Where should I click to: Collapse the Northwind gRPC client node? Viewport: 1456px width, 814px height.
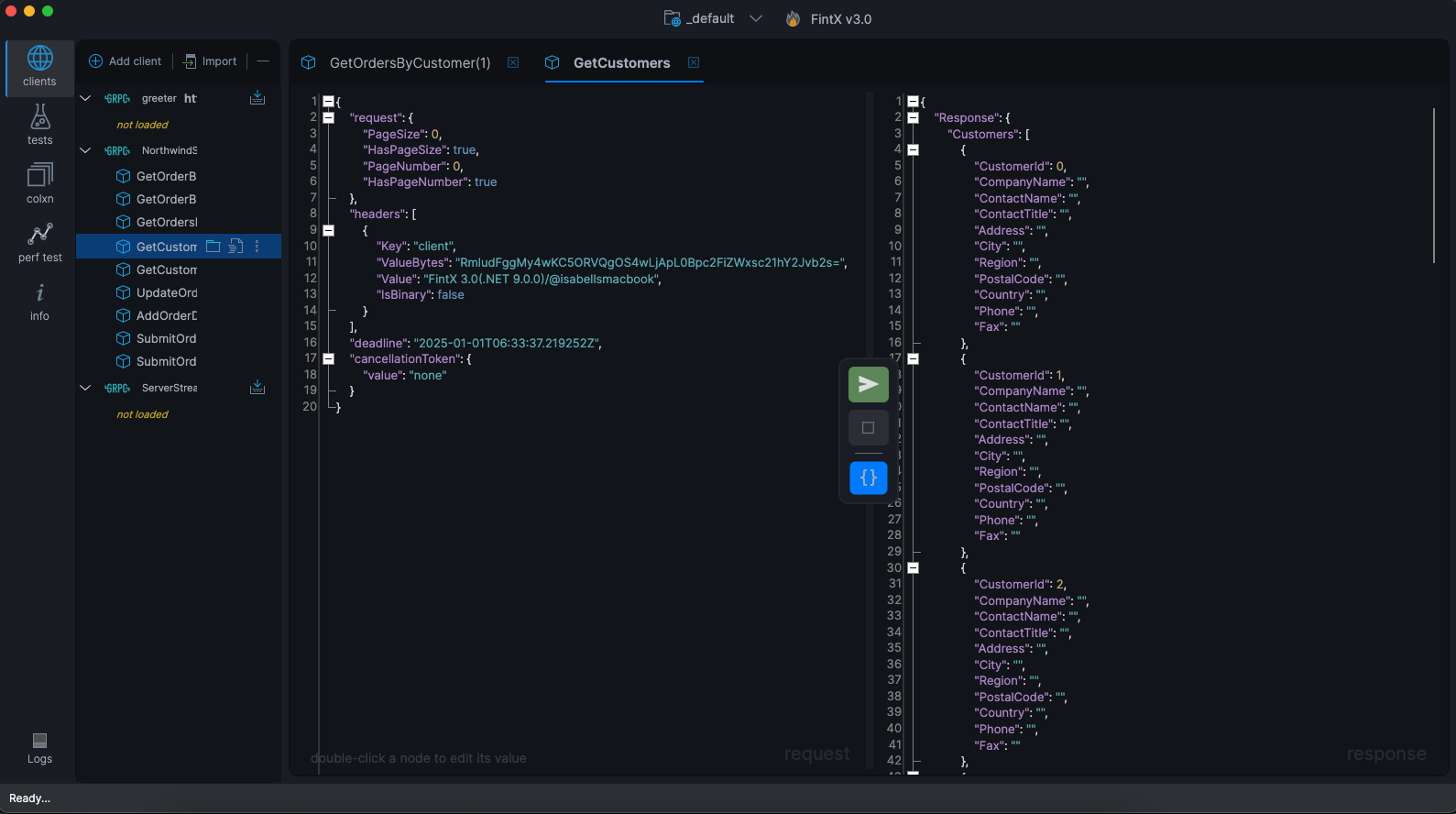coord(86,150)
